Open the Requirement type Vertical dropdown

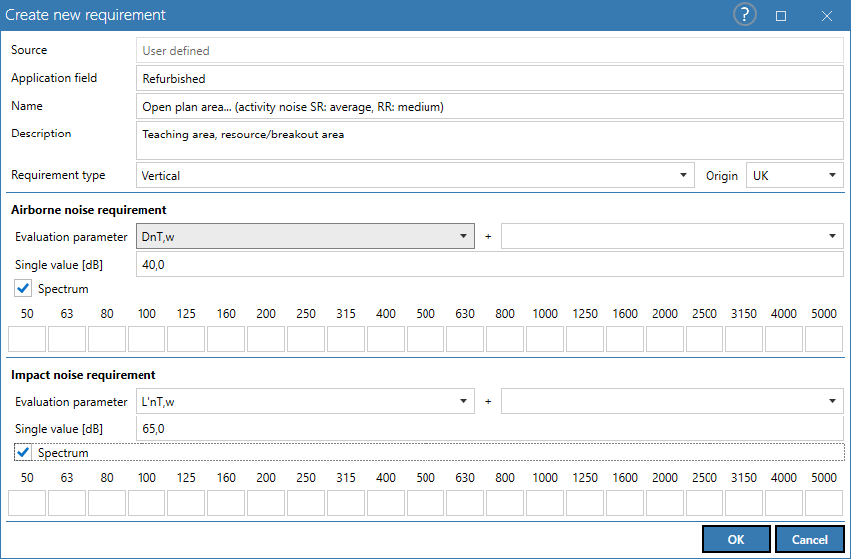(x=415, y=175)
